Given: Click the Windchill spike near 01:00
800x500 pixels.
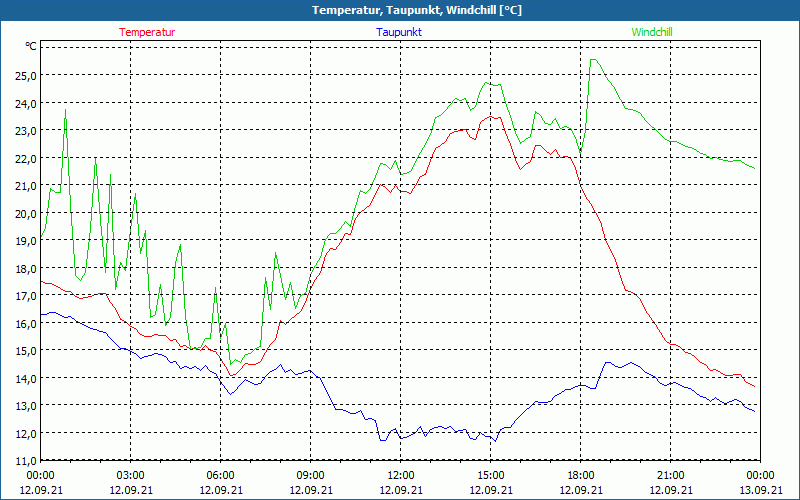Looking at the screenshot, I should (65, 110).
